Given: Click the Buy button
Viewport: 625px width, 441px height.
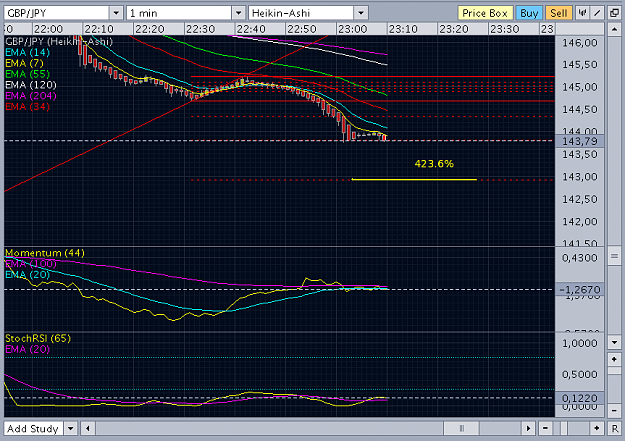Looking at the screenshot, I should tap(529, 13).
